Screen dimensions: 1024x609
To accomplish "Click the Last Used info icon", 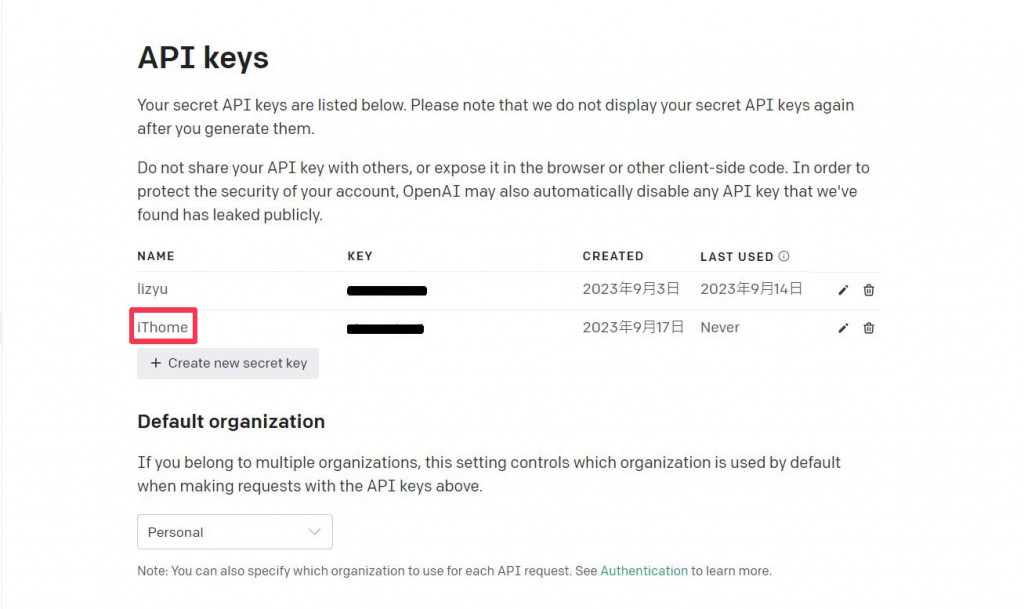I will coord(784,257).
